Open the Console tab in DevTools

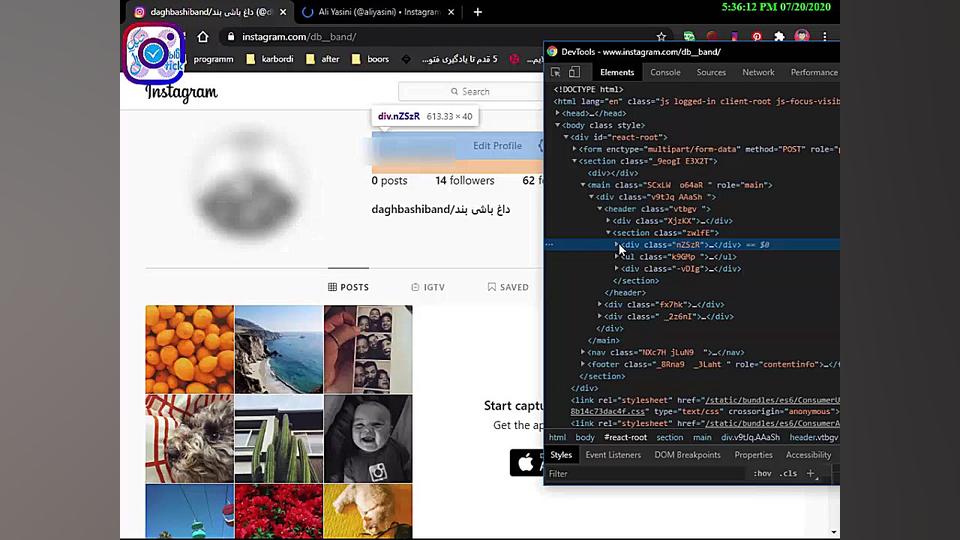pyautogui.click(x=666, y=72)
